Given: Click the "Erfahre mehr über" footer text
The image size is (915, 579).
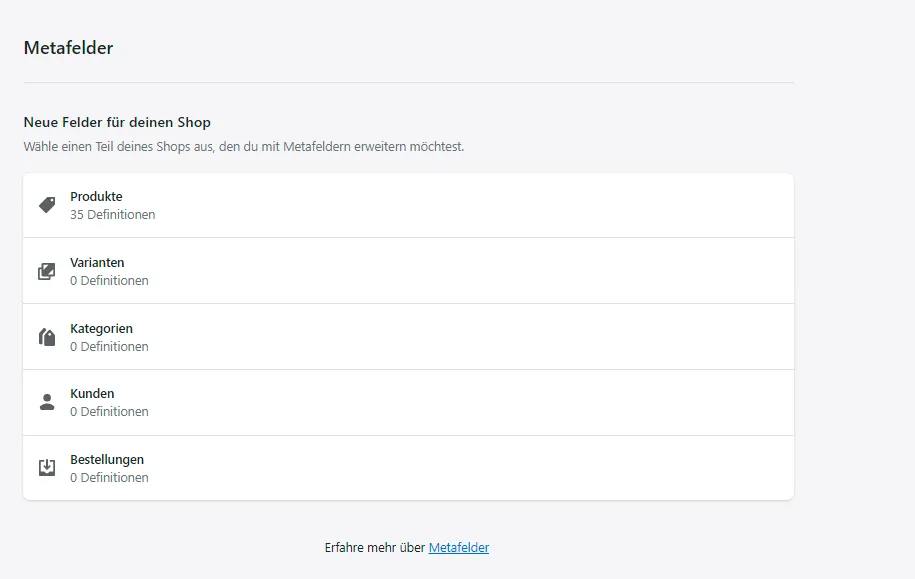Looking at the screenshot, I should pyautogui.click(x=375, y=548).
